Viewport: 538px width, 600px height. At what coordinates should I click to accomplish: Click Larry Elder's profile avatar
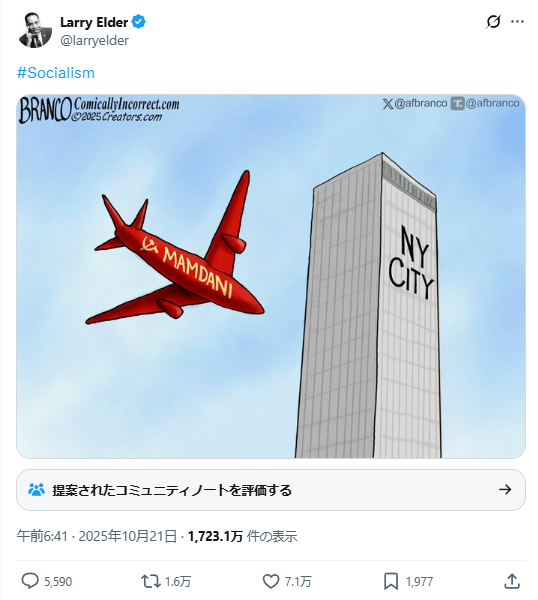(x=35, y=30)
